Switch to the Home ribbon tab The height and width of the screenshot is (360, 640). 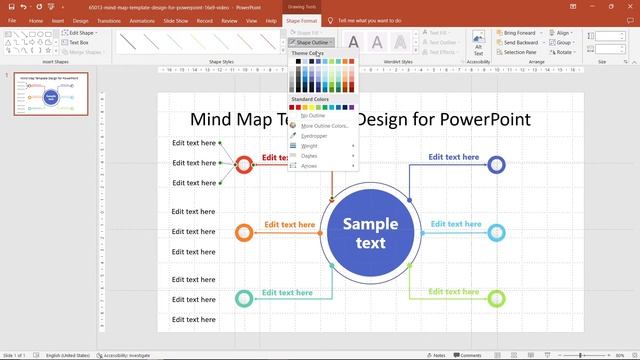[36, 20]
